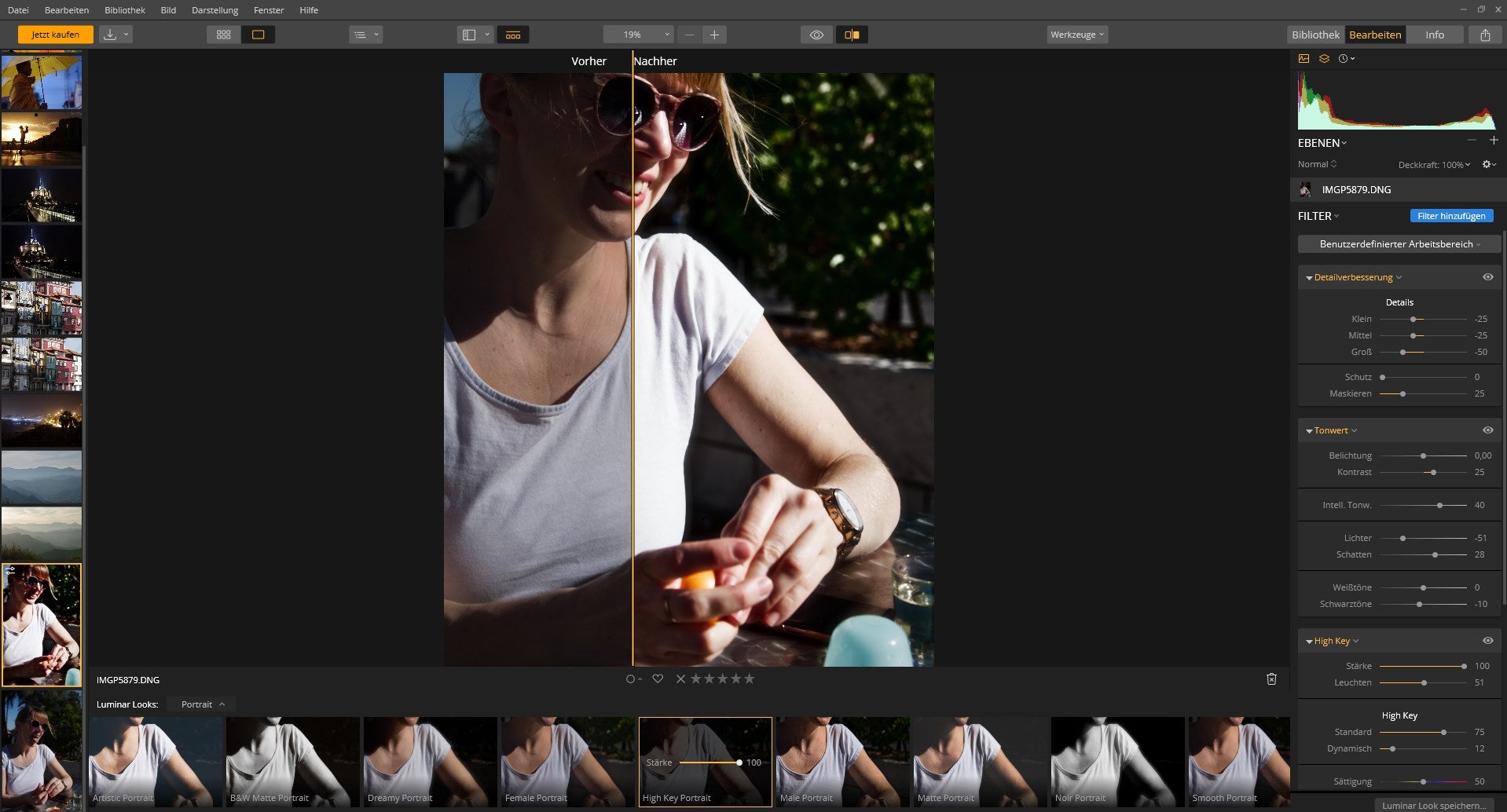Zoom in with the plus button

pyautogui.click(x=714, y=35)
